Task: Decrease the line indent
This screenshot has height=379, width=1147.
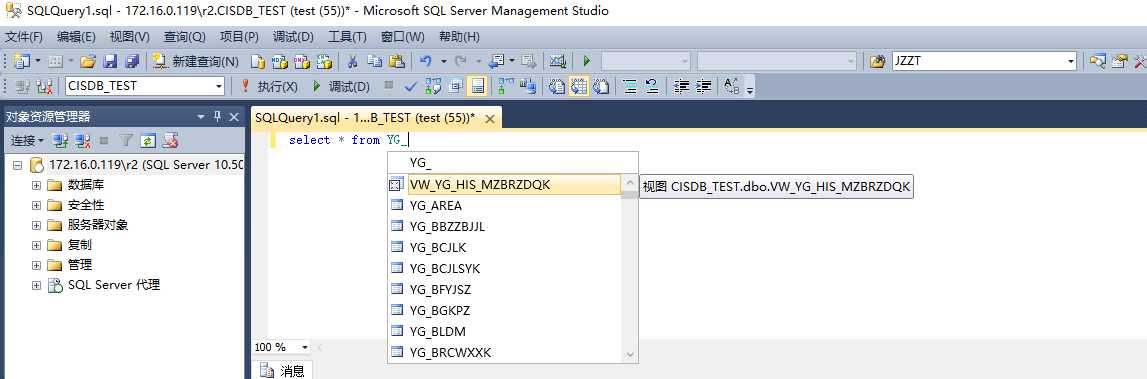Action: point(682,86)
